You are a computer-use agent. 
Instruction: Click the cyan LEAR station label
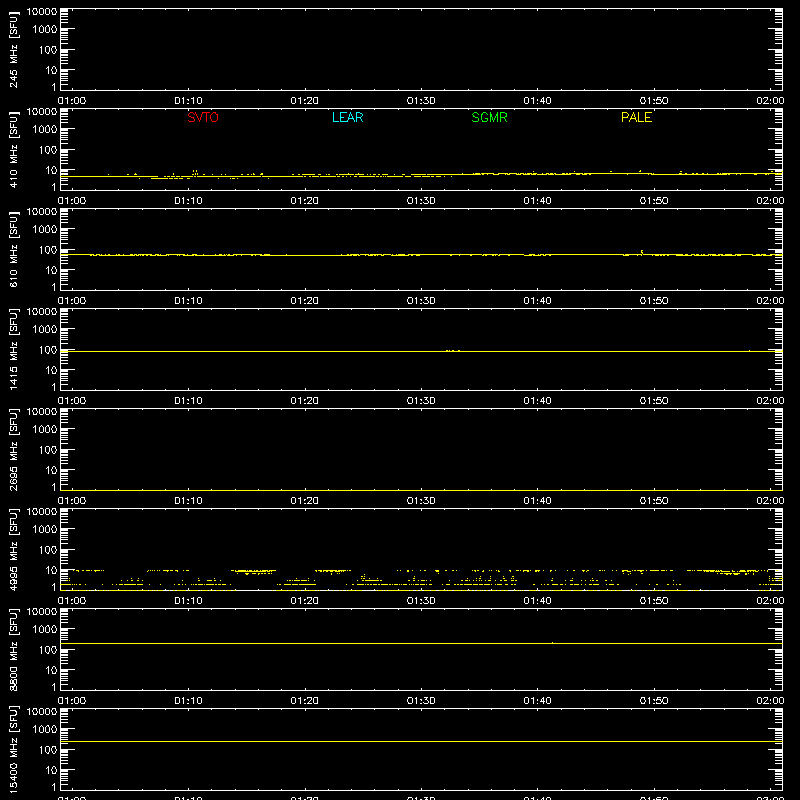347,117
